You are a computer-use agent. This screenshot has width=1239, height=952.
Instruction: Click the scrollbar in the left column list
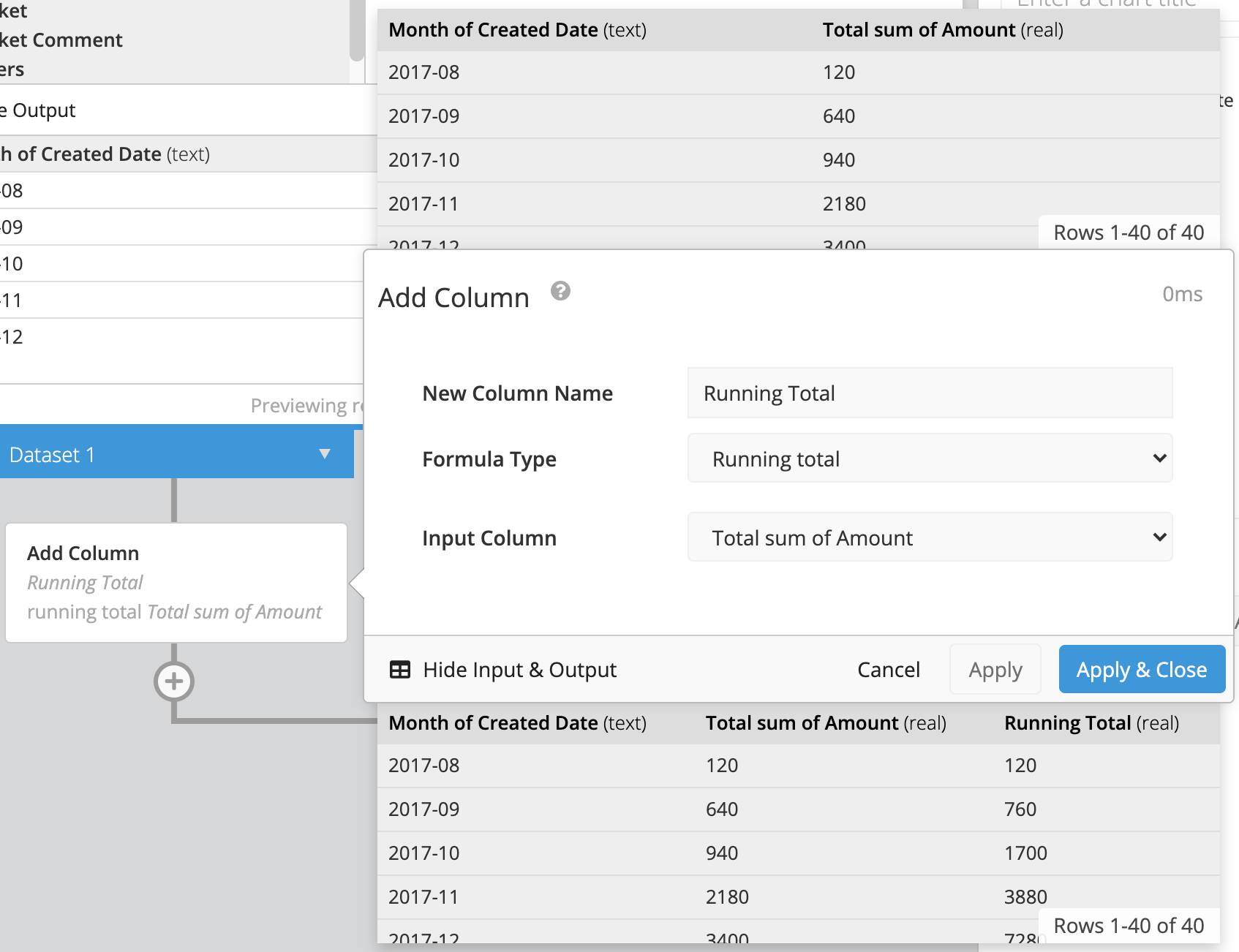point(357,31)
